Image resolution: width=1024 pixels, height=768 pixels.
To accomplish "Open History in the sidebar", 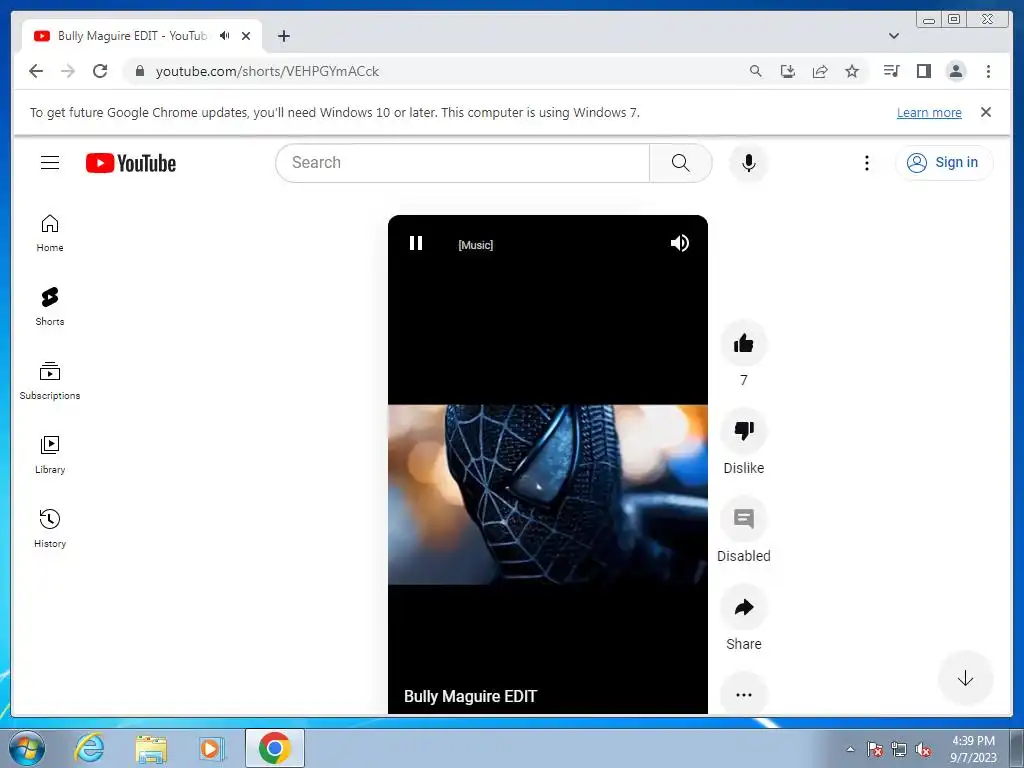I will (50, 529).
